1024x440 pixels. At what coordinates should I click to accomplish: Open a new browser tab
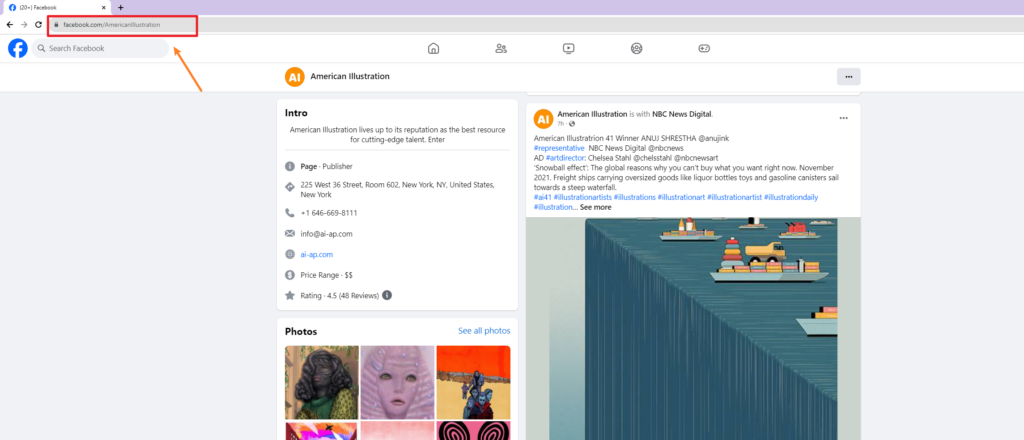click(x=120, y=7)
